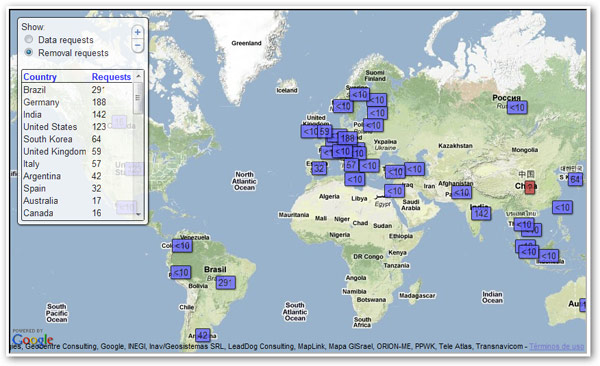Select the Removal requests radio button
Image resolution: width=600 pixels, height=366 pixels.
tap(29, 52)
